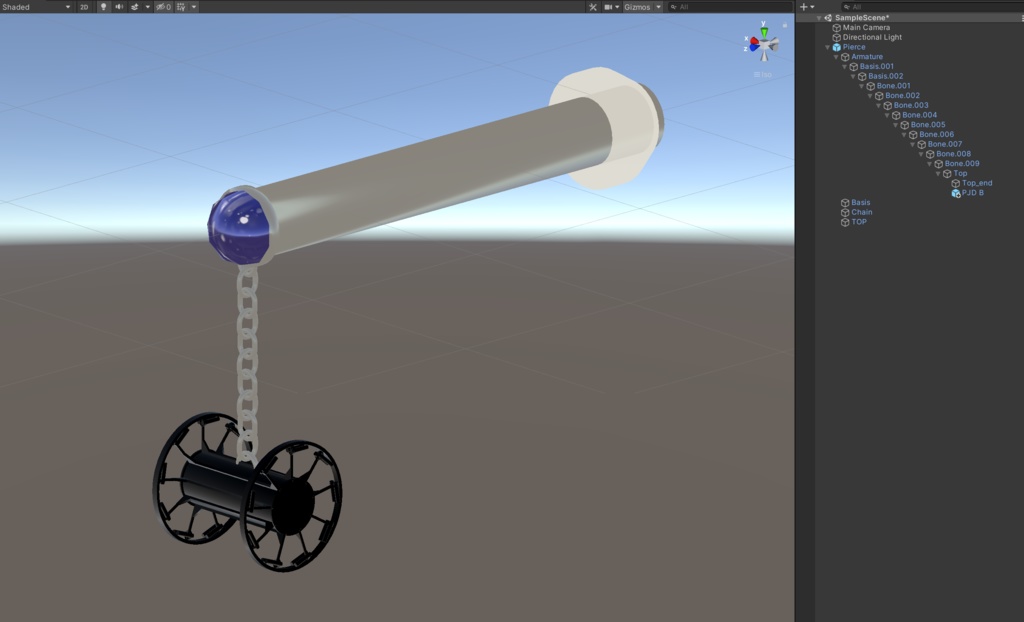Screen dimensions: 1024x622
Task: Select Basis.001 in Hierarchy
Action: click(876, 67)
